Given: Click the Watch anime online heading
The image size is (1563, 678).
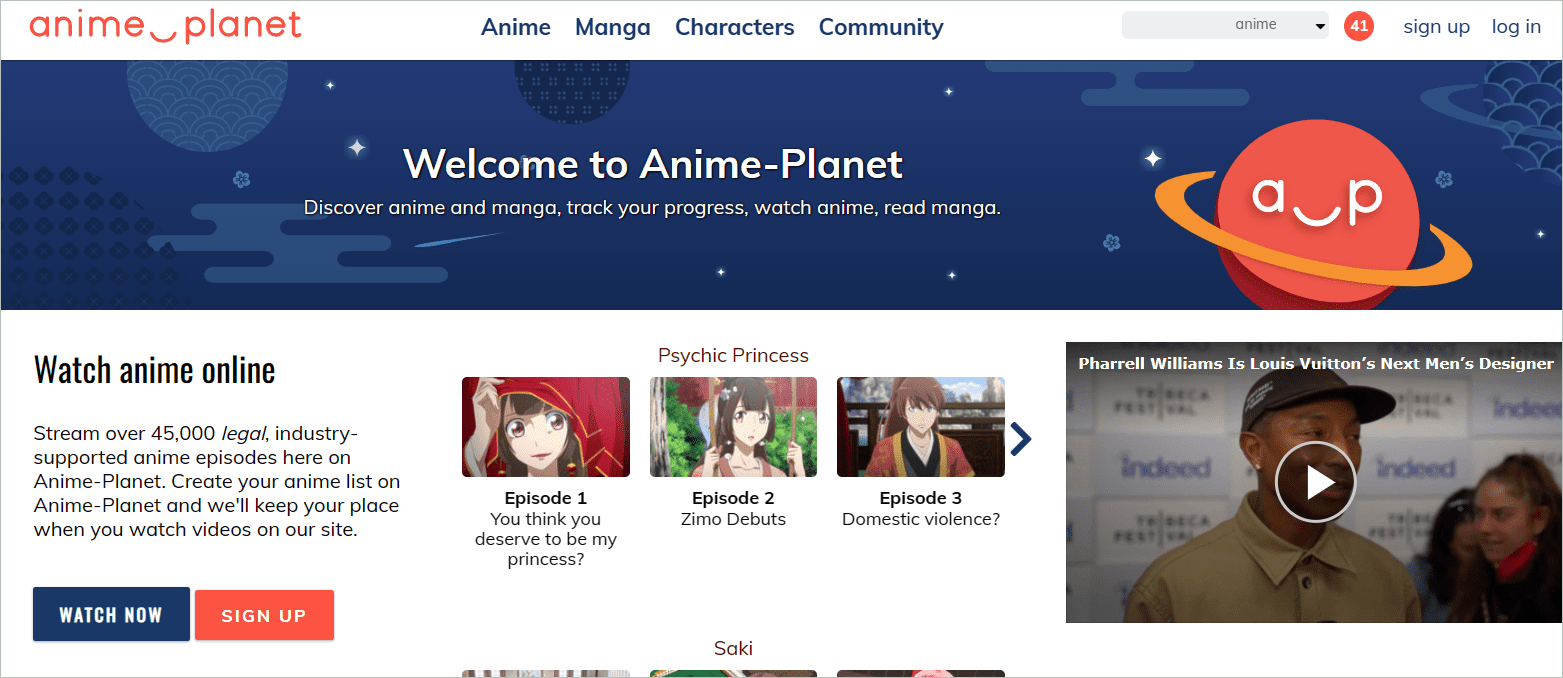Looking at the screenshot, I should [x=155, y=370].
